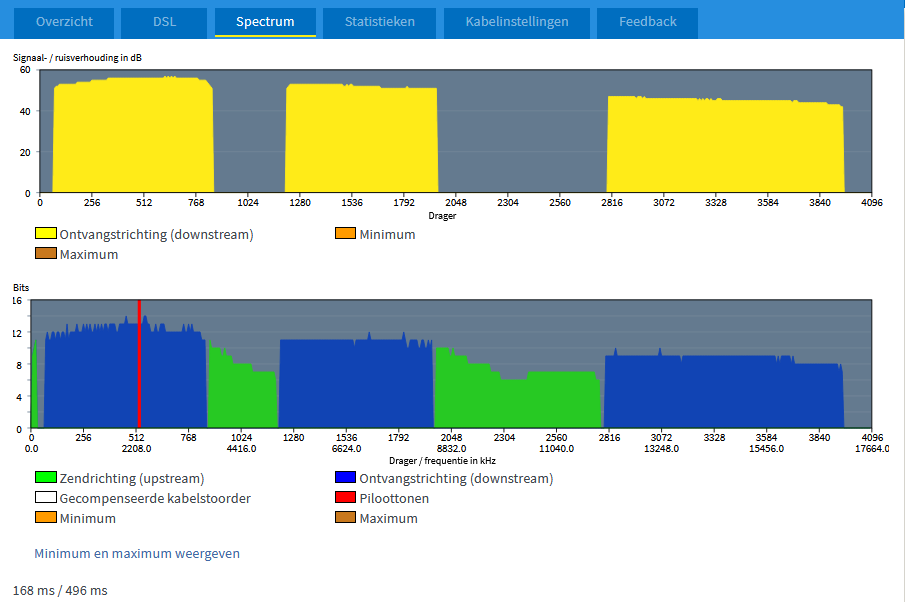Click orange Minimum swatch under Bits chart
The height and width of the screenshot is (602, 905).
coord(46,518)
